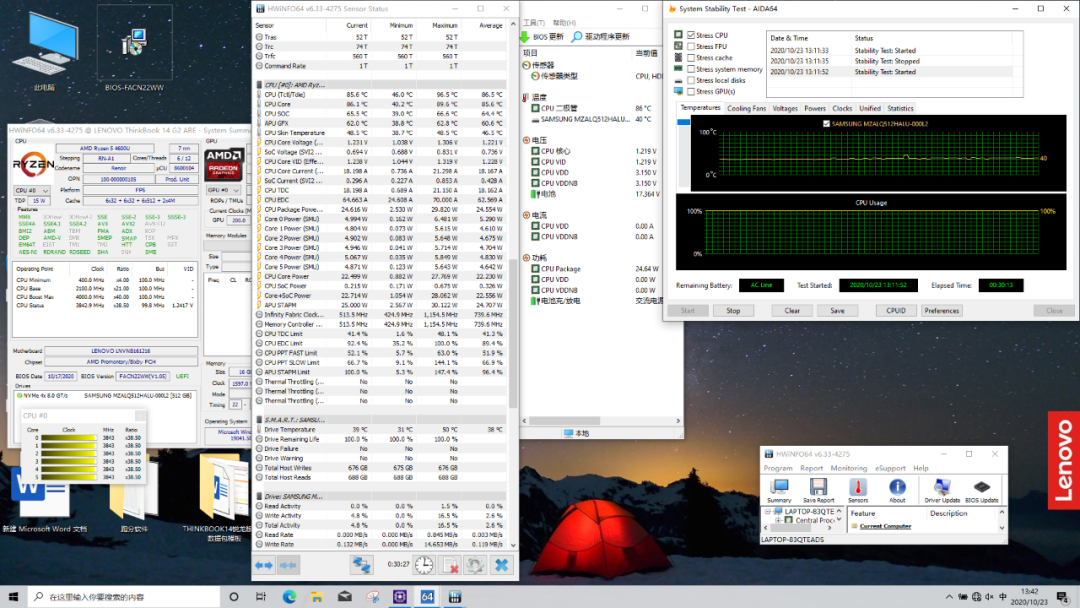Switch to the Cooling Fans tab
1080x608 pixels.
click(x=746, y=108)
